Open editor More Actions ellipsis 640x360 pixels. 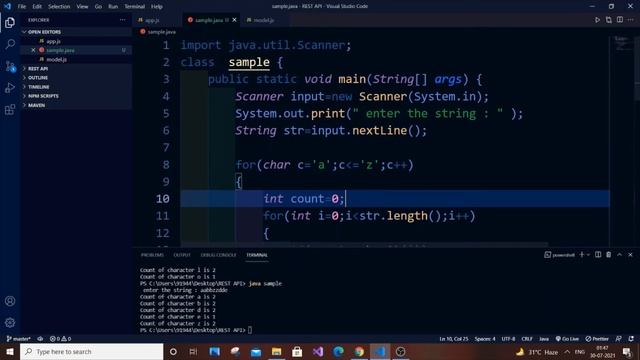click(631, 20)
